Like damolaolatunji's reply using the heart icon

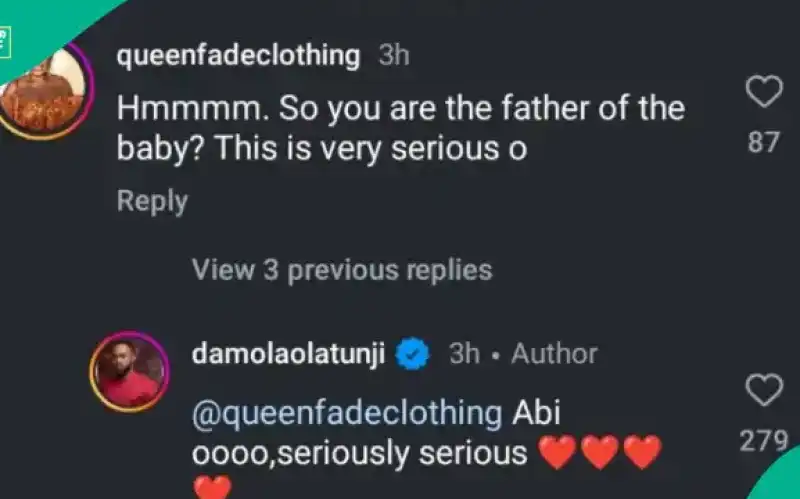click(764, 391)
